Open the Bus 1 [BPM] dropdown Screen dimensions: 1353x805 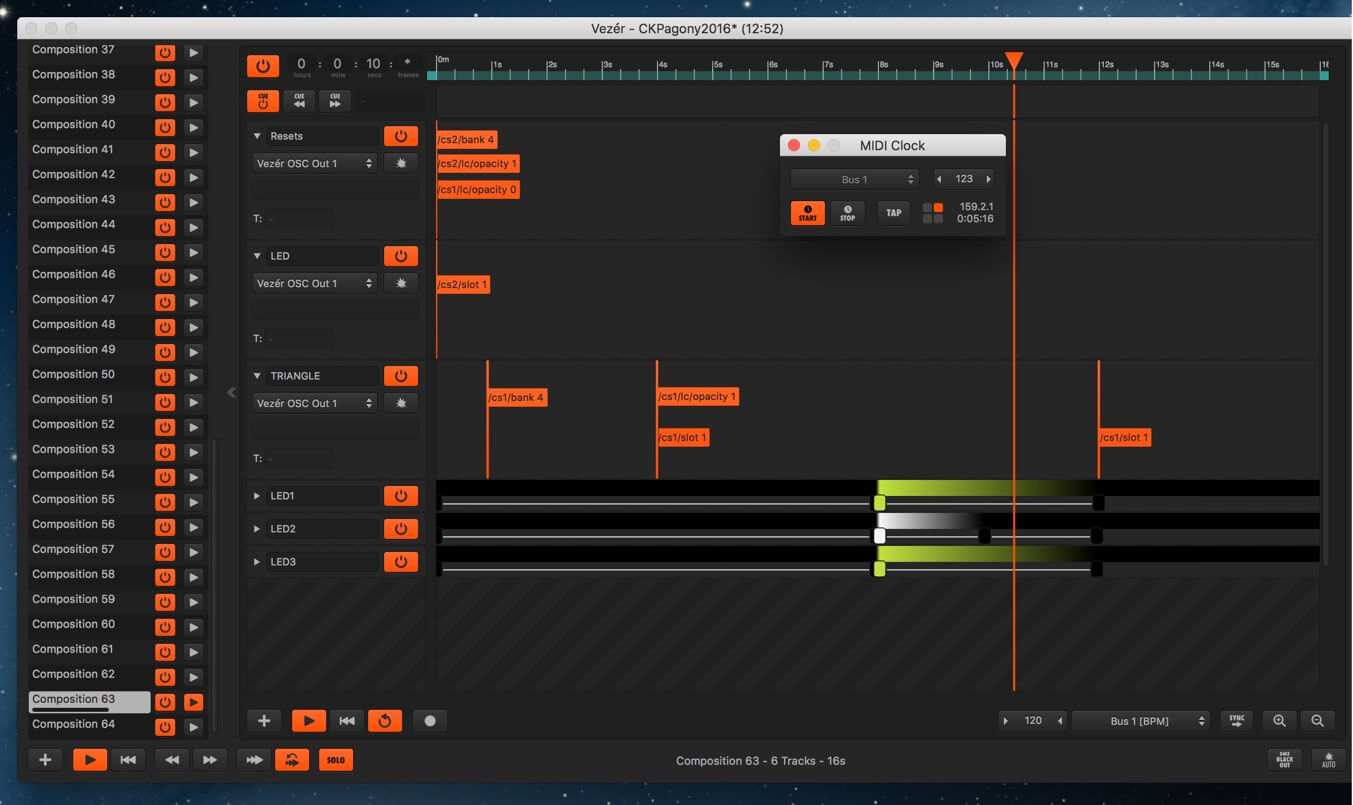(1140, 720)
